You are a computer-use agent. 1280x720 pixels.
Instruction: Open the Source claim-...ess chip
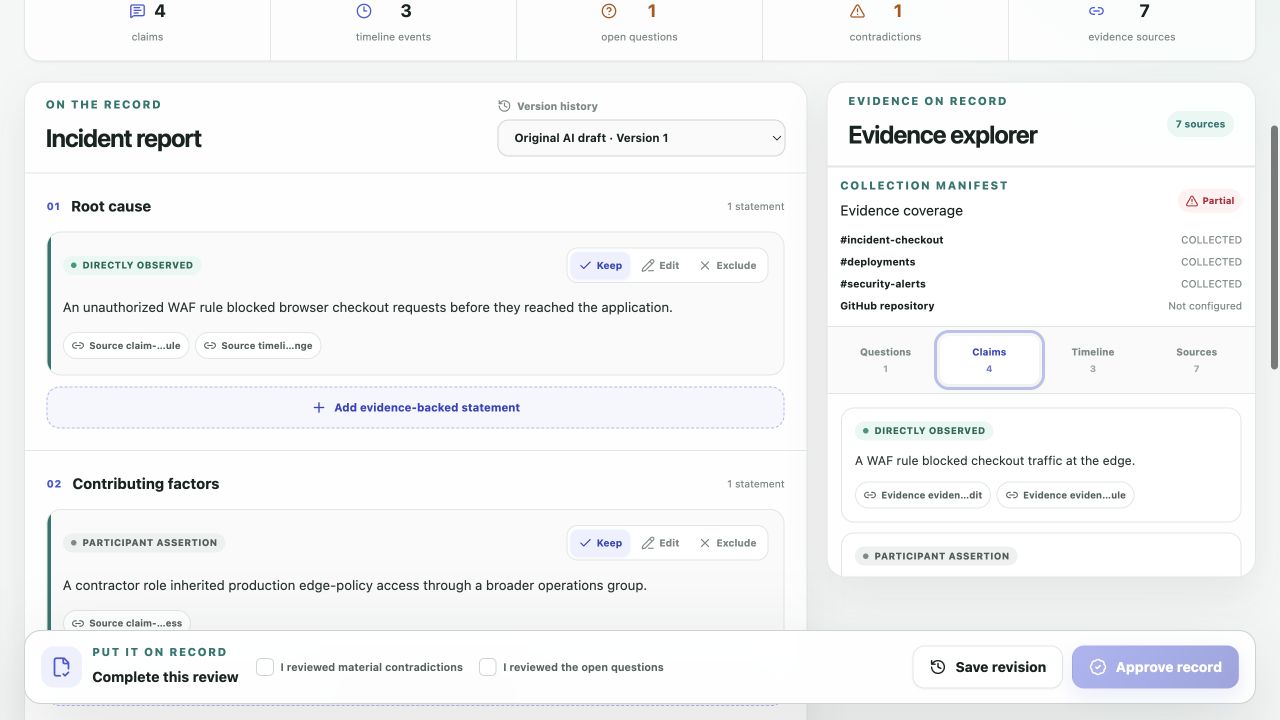tap(127, 623)
